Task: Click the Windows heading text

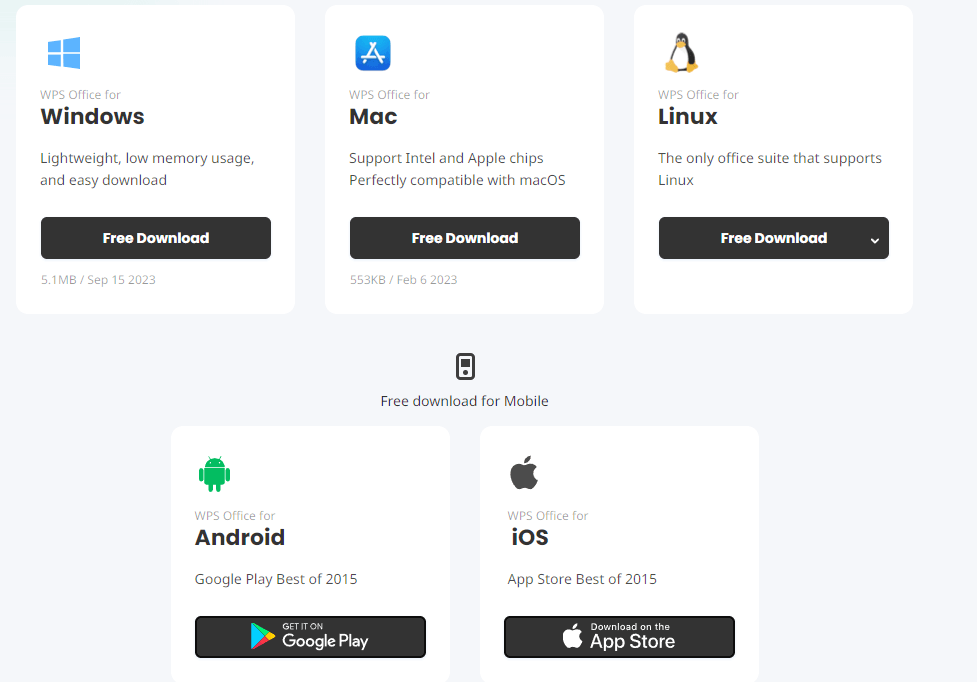Action: [x=92, y=116]
